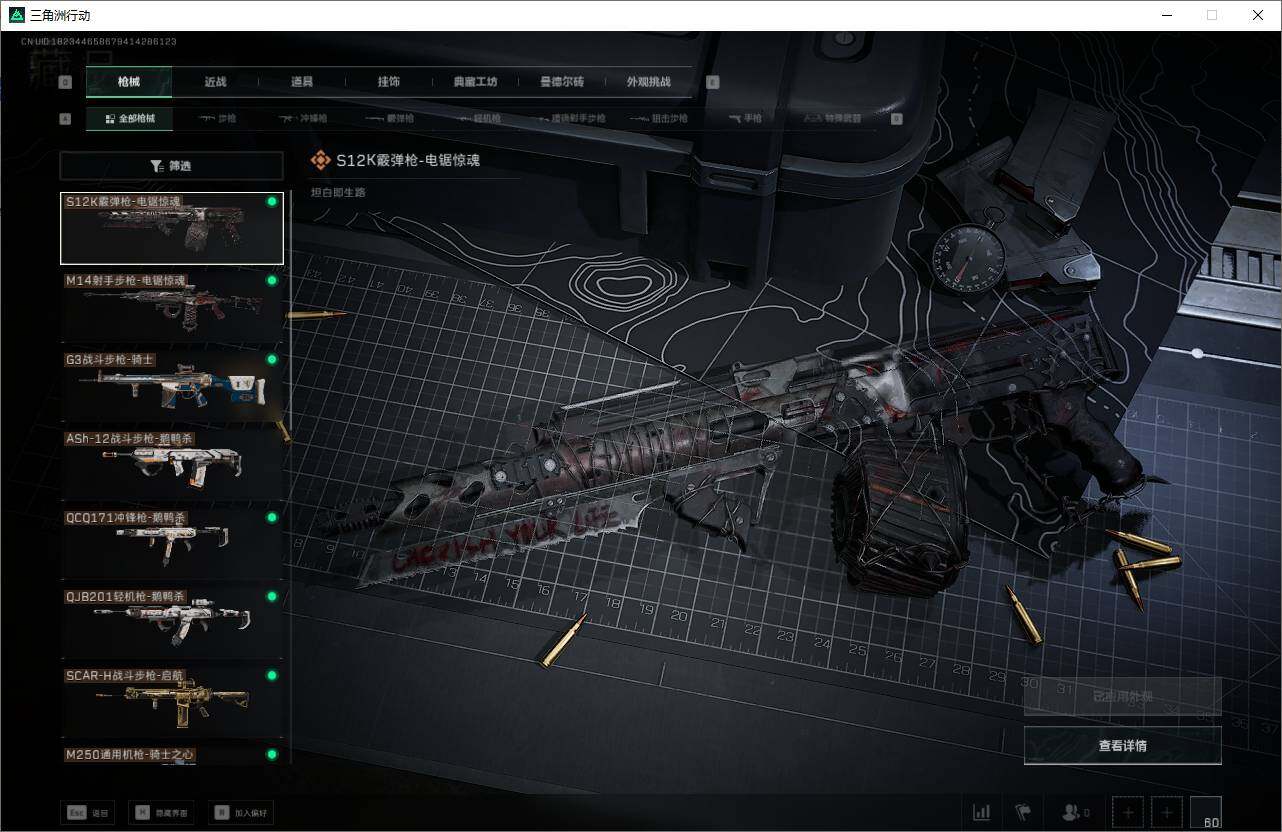This screenshot has width=1282, height=832.
Task: Click the previous-category key hint left of 全部枪械
Action: pyautogui.click(x=66, y=118)
